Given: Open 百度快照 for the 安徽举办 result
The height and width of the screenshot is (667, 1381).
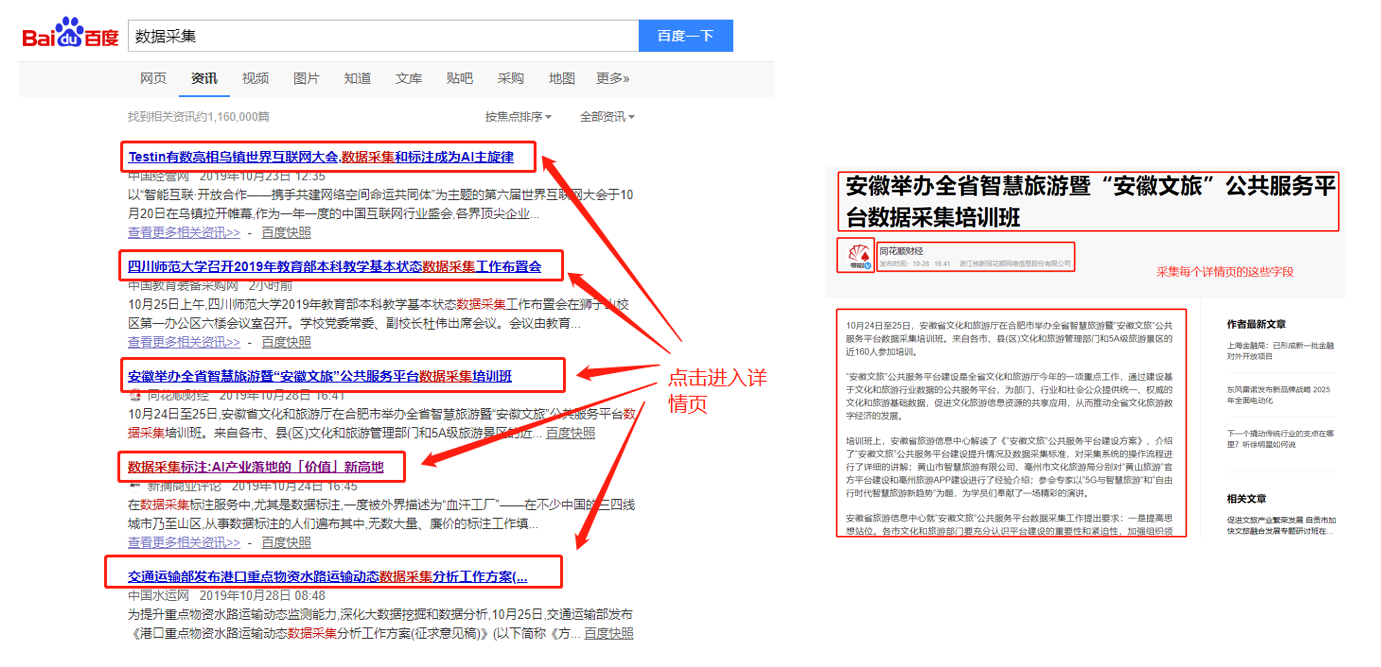Looking at the screenshot, I should pos(570,433).
